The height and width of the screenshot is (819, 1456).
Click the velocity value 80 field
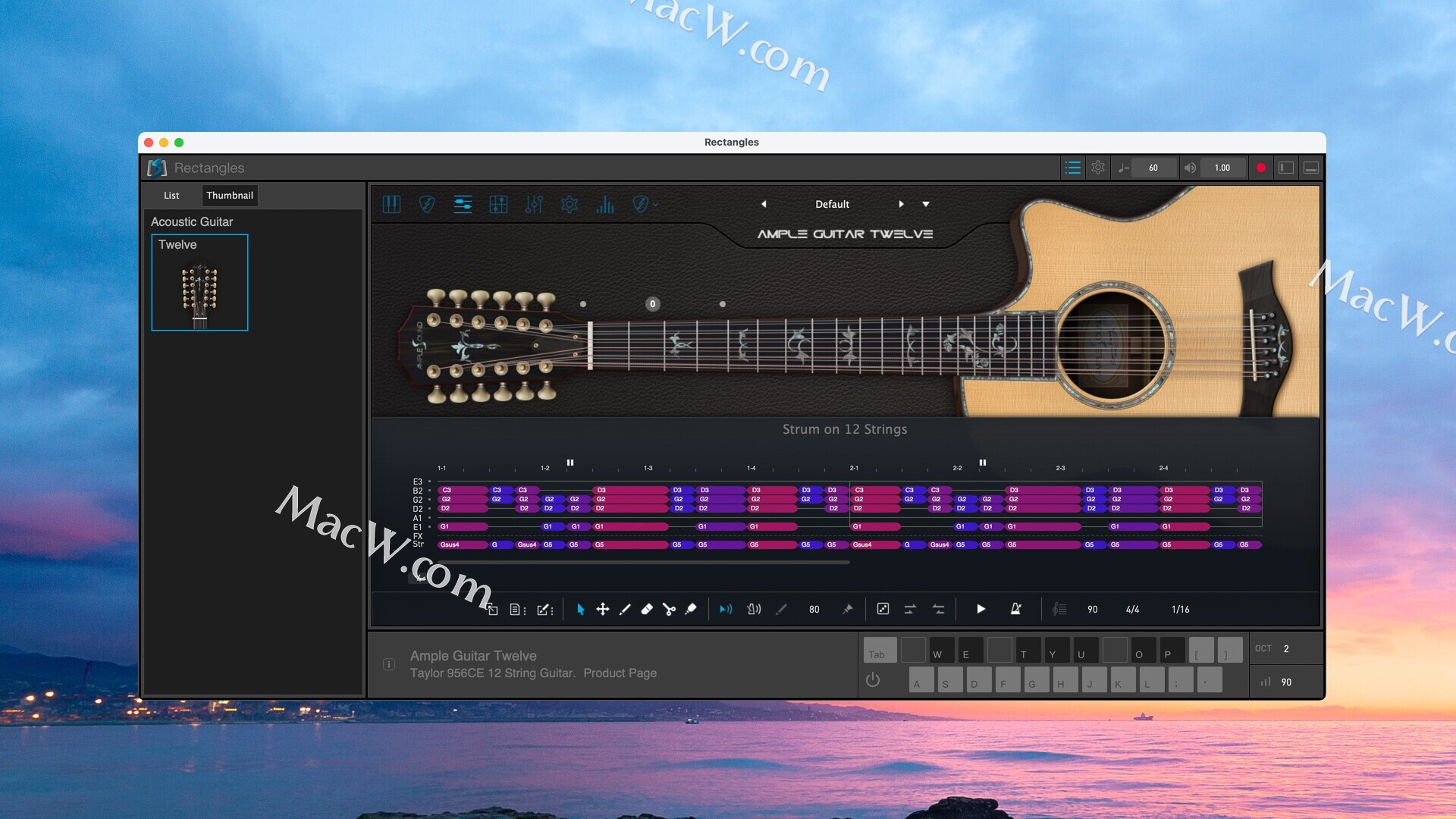point(814,609)
